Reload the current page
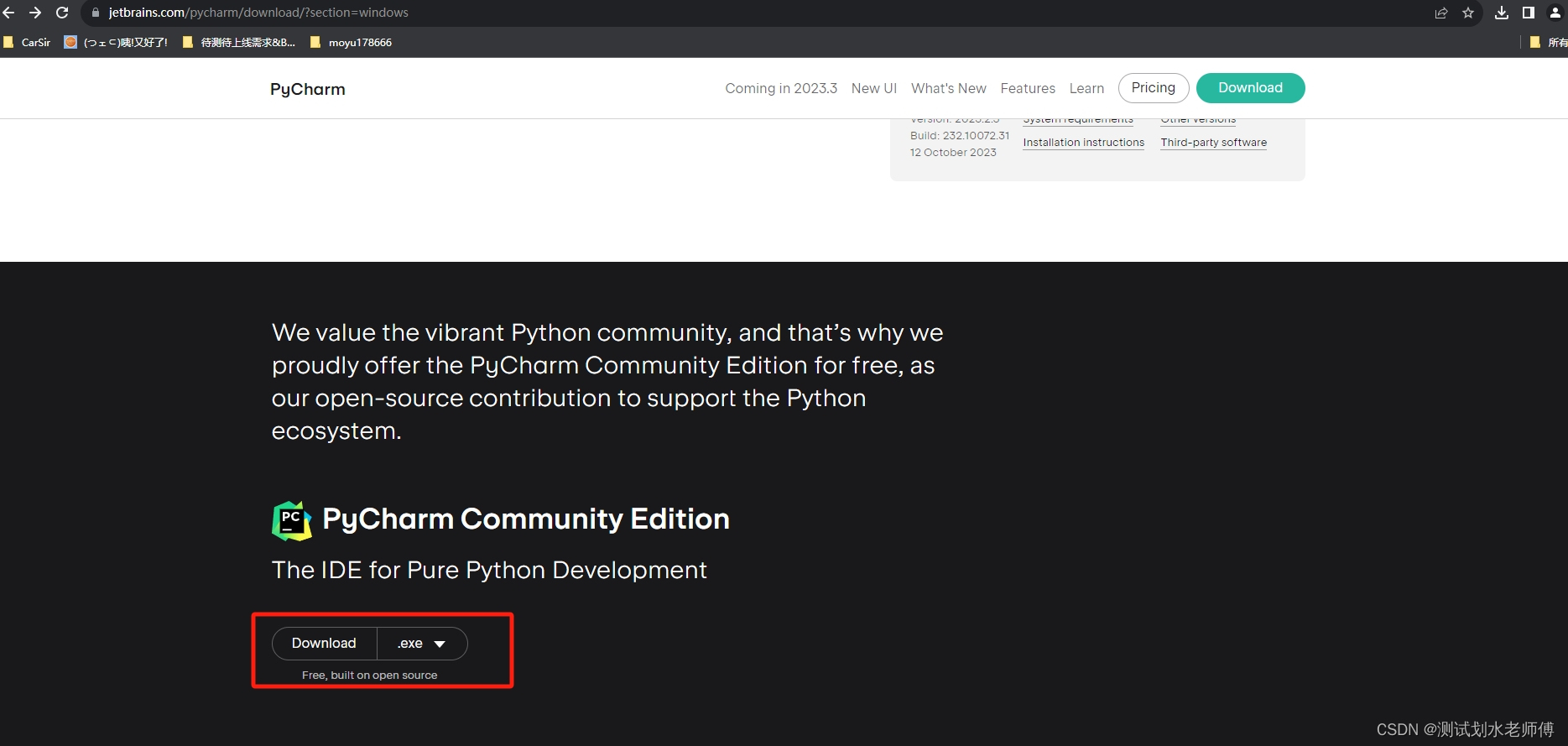The image size is (1568, 746). (x=62, y=13)
